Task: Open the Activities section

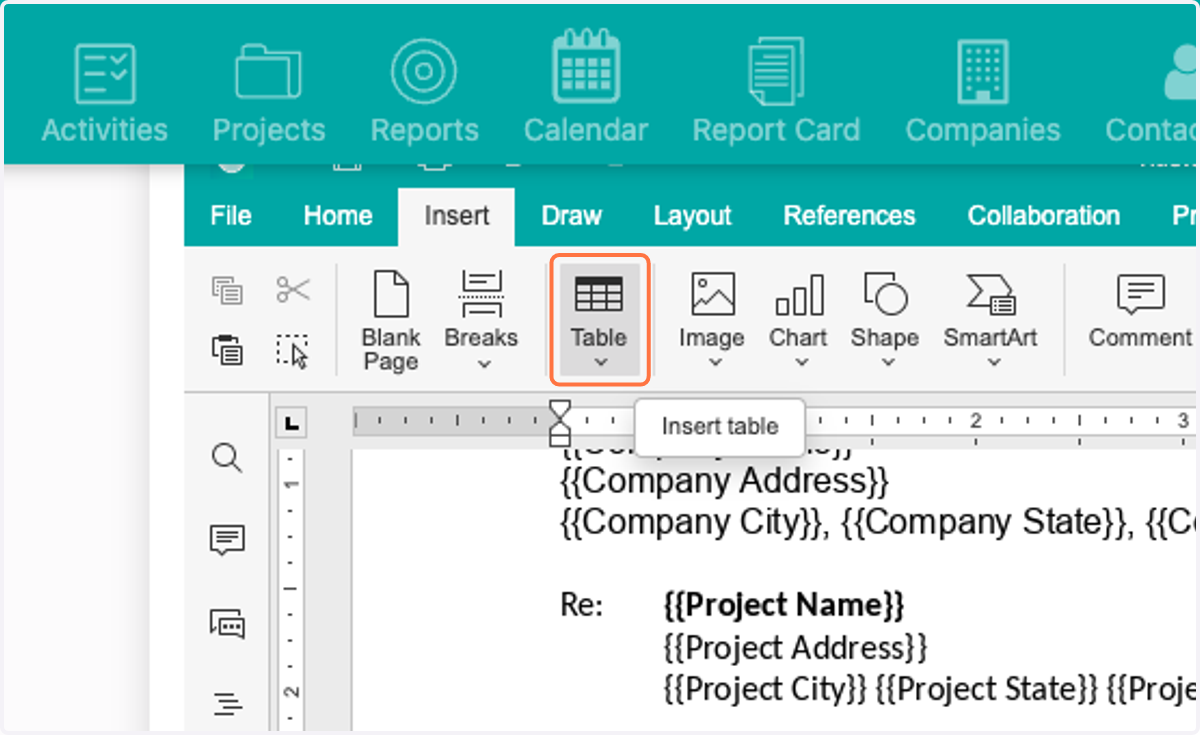Action: [104, 94]
